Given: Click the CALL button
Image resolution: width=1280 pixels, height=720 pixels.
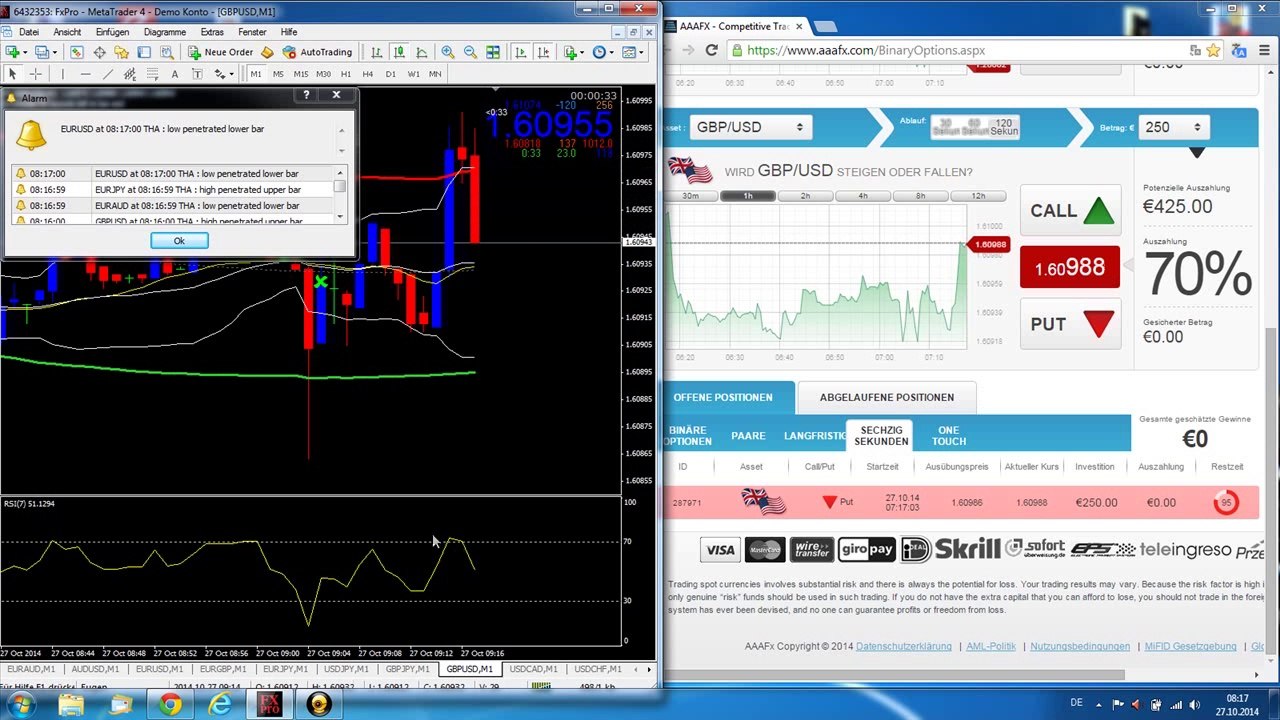Looking at the screenshot, I should (1070, 211).
